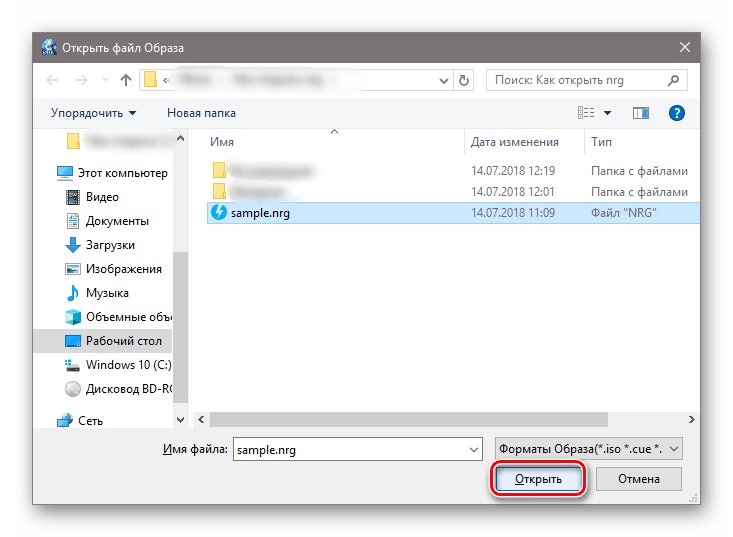
Task: Open the Музыка folder
Action: pyautogui.click(x=97, y=293)
